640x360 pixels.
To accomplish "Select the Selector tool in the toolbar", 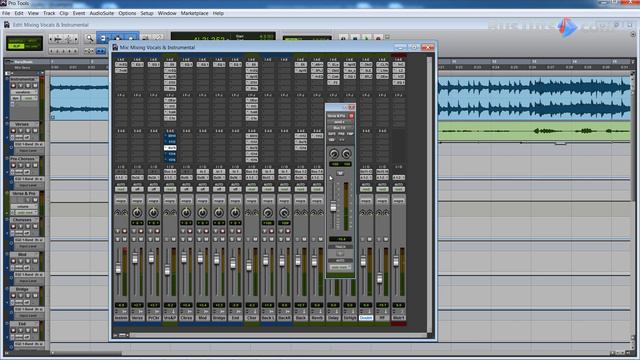I will tap(117, 39).
